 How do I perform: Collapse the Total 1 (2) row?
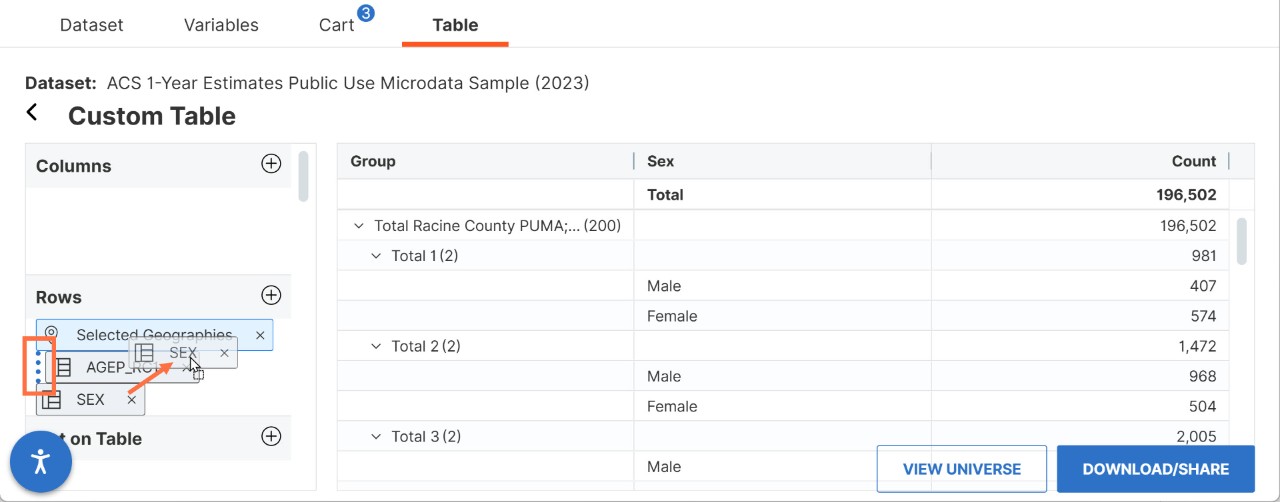pos(376,256)
